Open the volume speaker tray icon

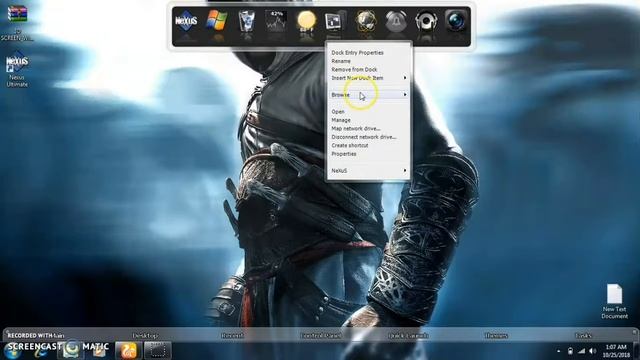coord(593,351)
